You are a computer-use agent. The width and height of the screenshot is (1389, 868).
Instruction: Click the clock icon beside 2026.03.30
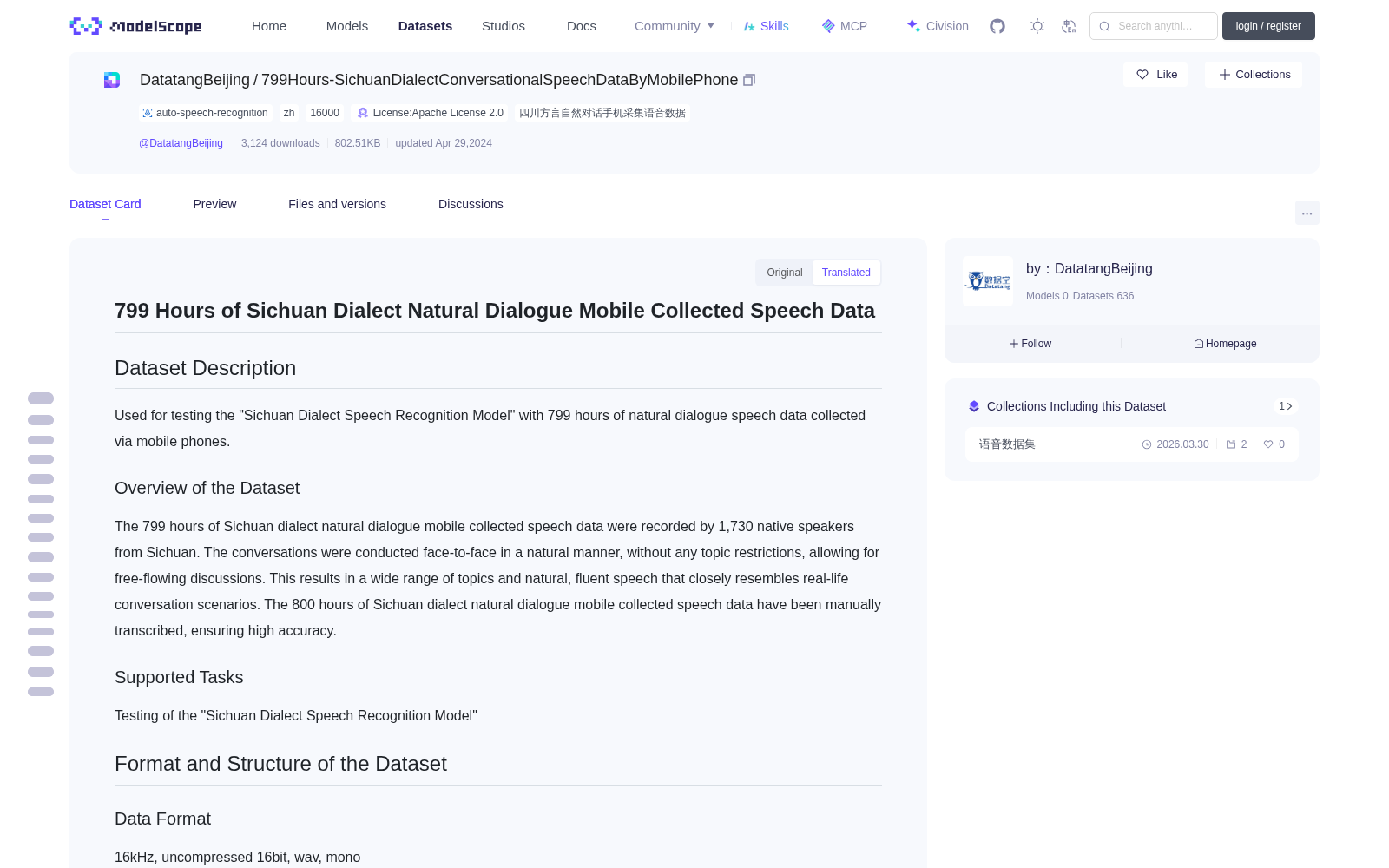[x=1147, y=444]
